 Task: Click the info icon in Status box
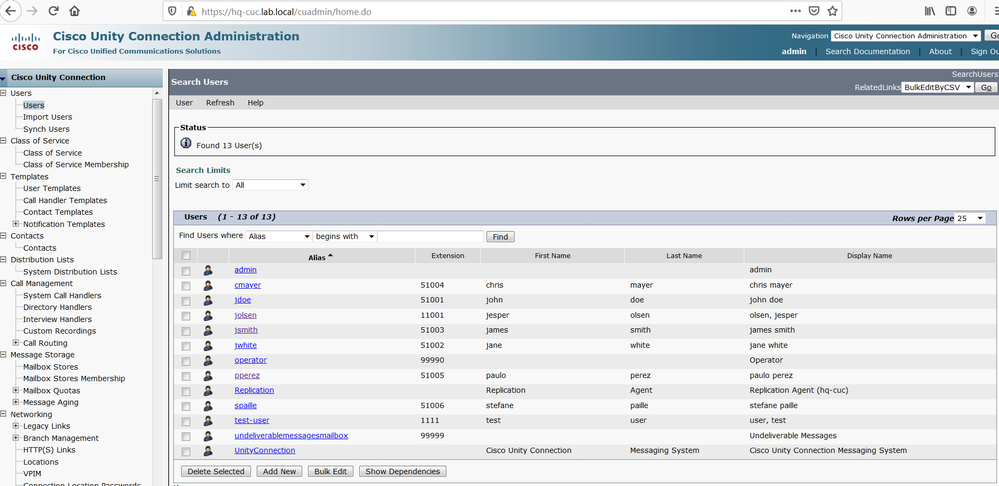pyautogui.click(x=186, y=143)
